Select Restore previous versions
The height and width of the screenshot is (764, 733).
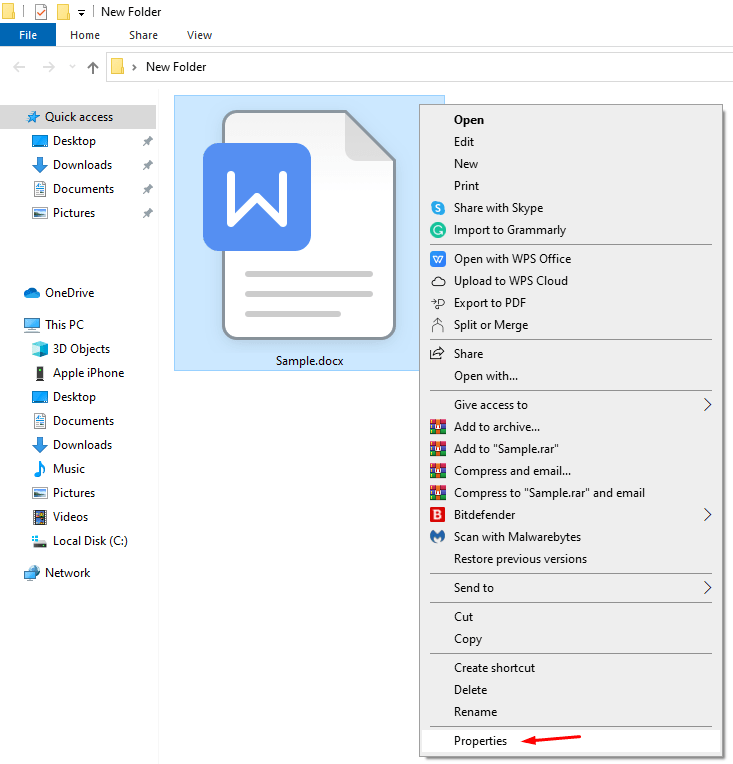tap(571, 559)
